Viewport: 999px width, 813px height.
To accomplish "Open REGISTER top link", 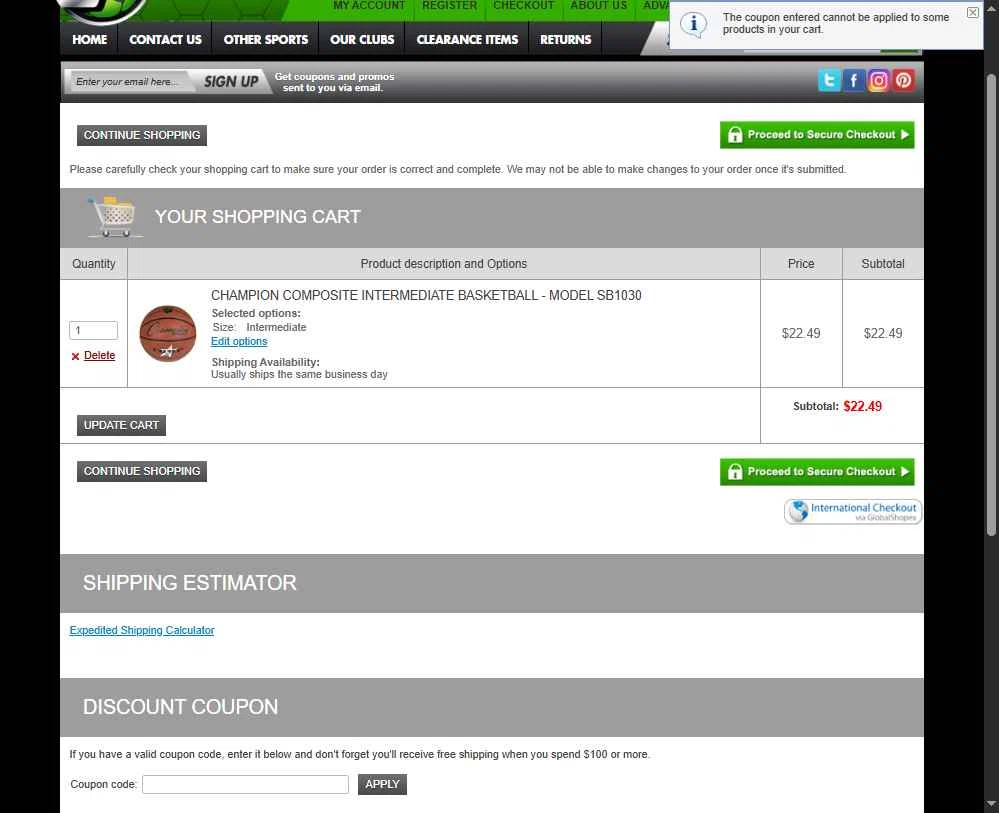I will click(x=449, y=6).
